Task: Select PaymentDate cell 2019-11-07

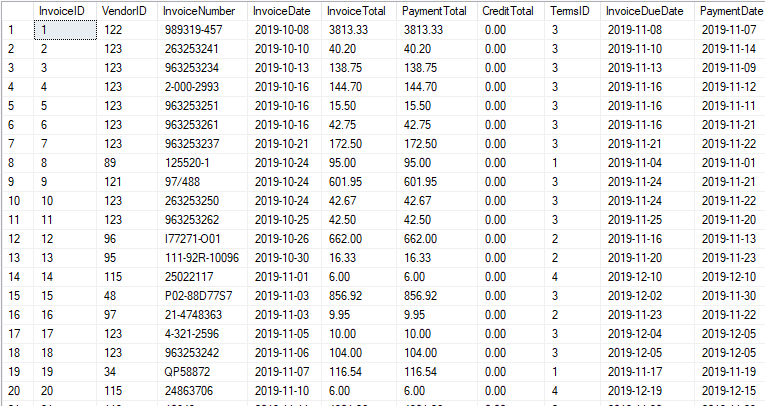Action: coord(729,30)
